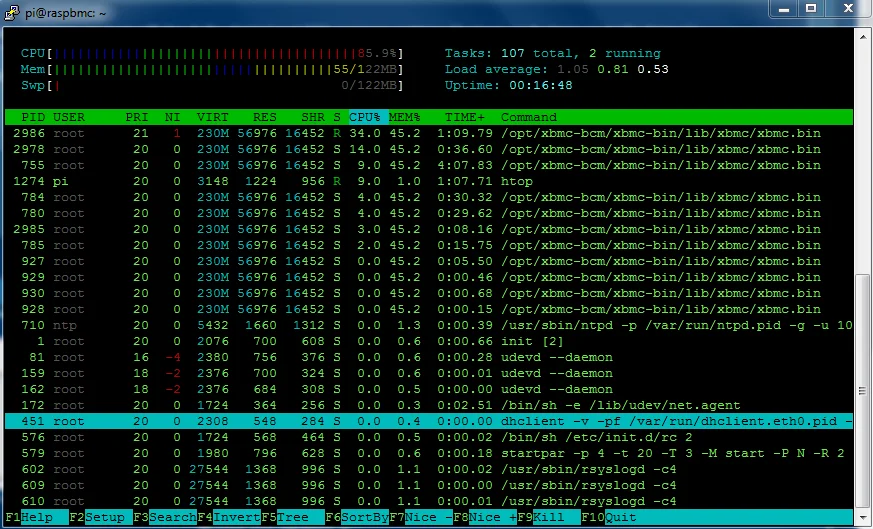Click F10 Quit
Screen dimensions: 873x529
click(609, 517)
